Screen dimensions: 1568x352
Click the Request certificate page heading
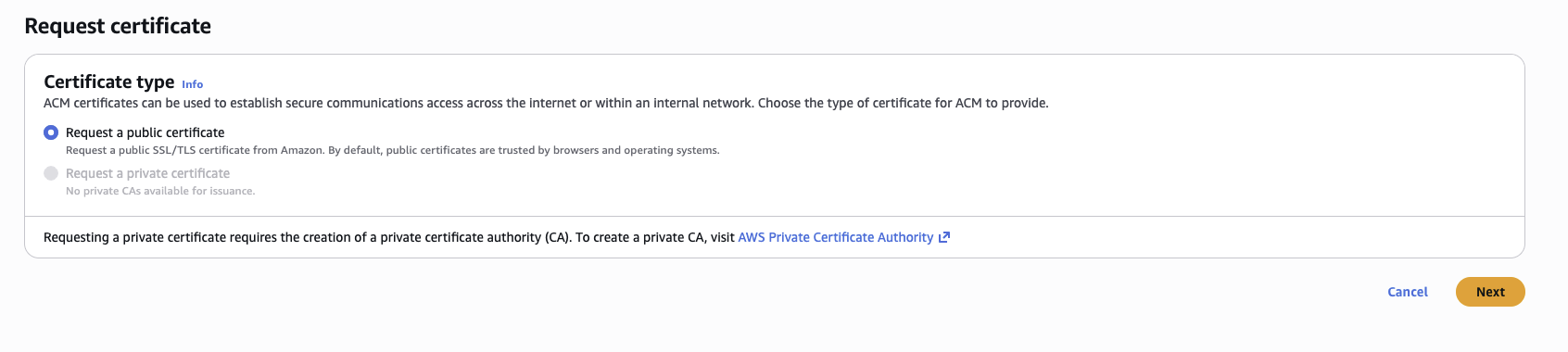tap(118, 26)
